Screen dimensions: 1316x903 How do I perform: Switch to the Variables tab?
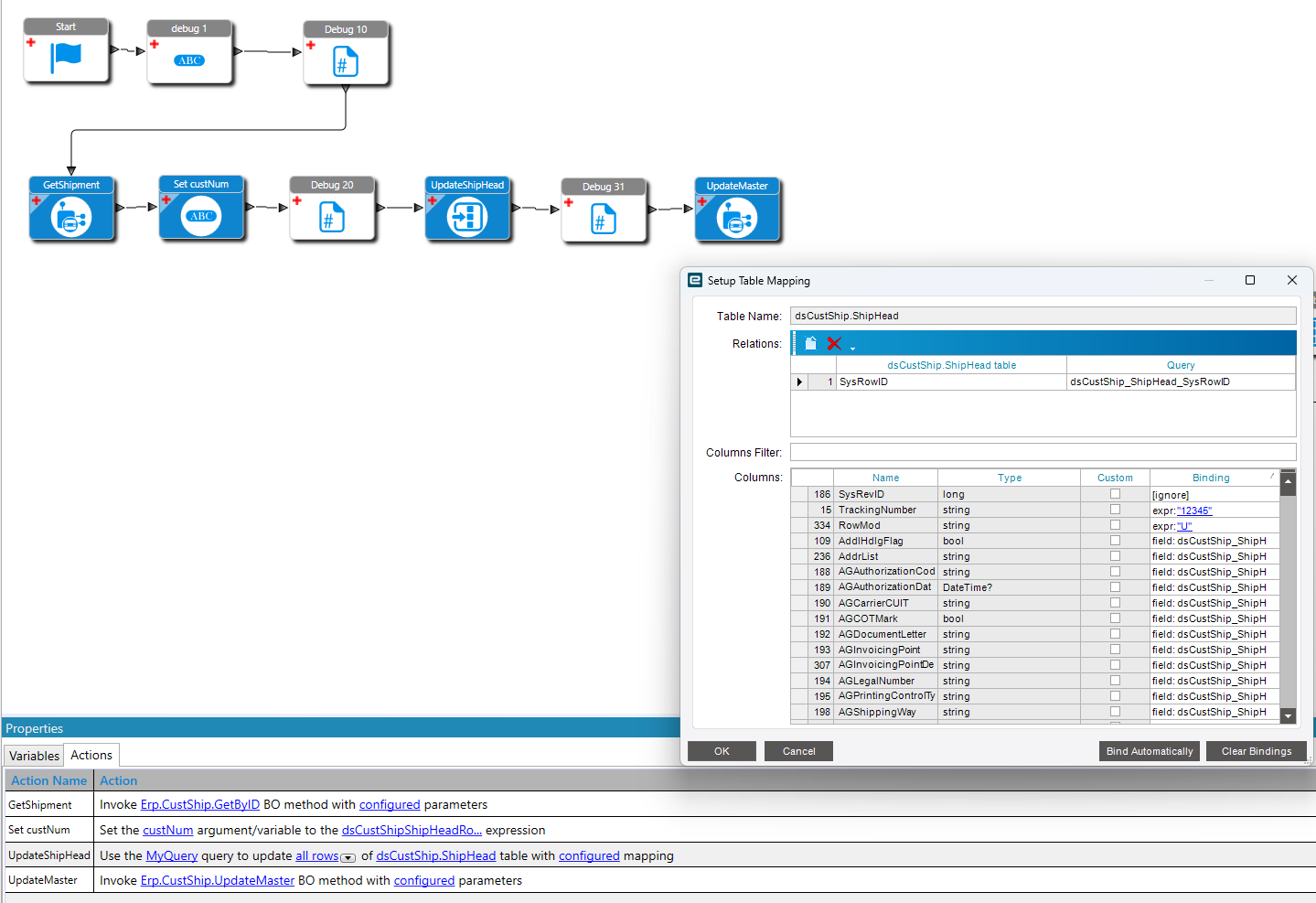pyautogui.click(x=34, y=756)
